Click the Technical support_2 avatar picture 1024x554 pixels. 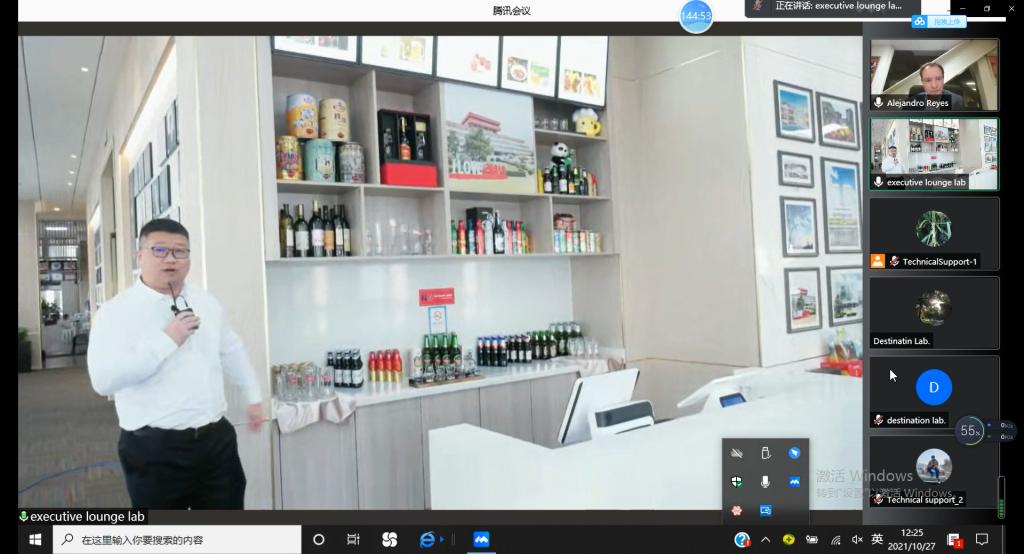934,466
